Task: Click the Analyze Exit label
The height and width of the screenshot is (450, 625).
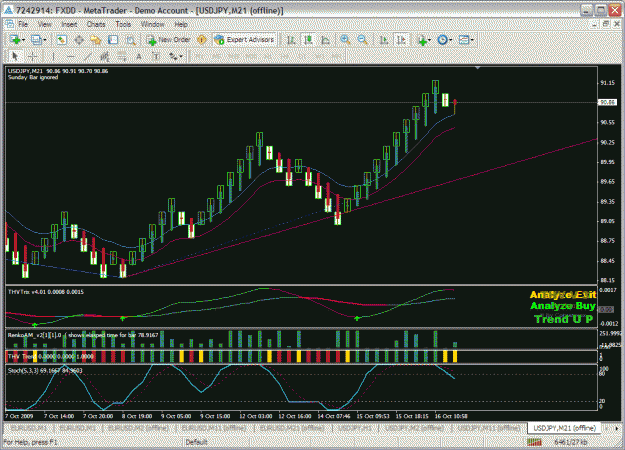Action: (x=562, y=295)
